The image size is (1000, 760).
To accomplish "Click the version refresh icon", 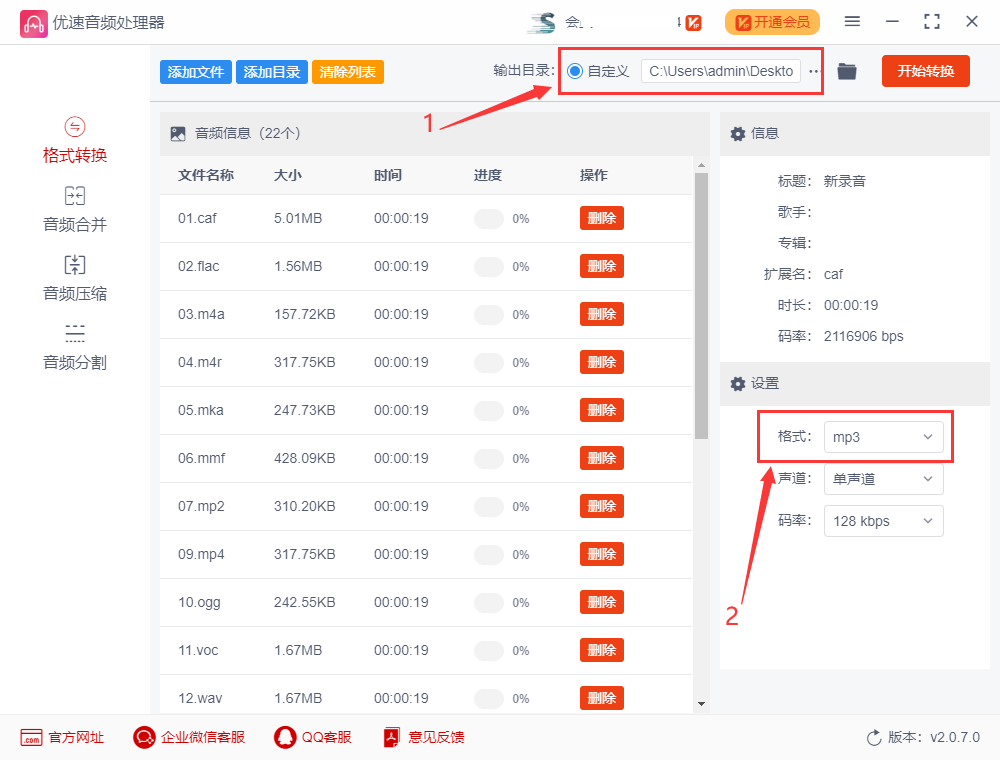I will click(x=874, y=738).
